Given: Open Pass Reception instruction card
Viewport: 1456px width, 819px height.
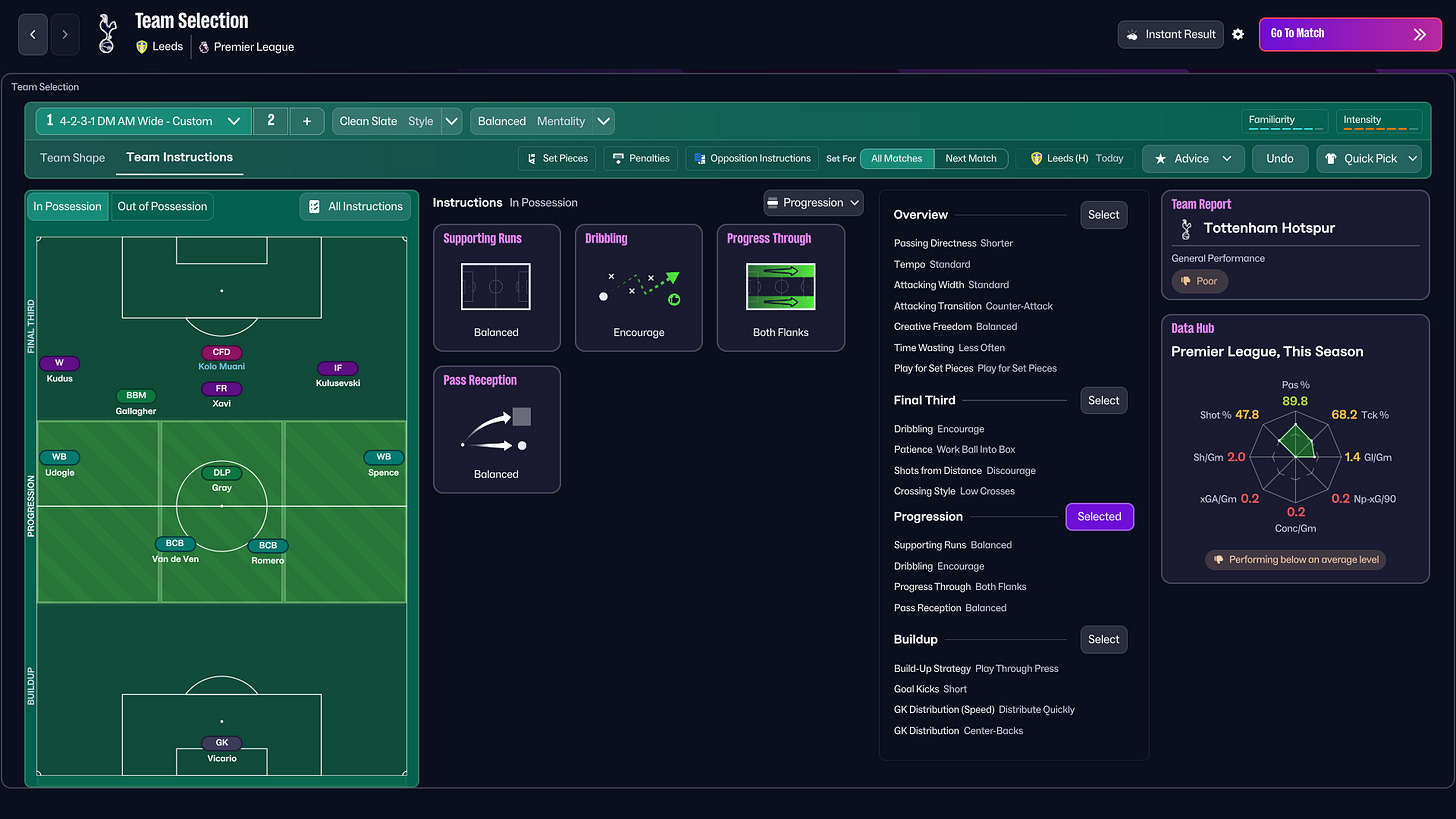Looking at the screenshot, I should 497,430.
